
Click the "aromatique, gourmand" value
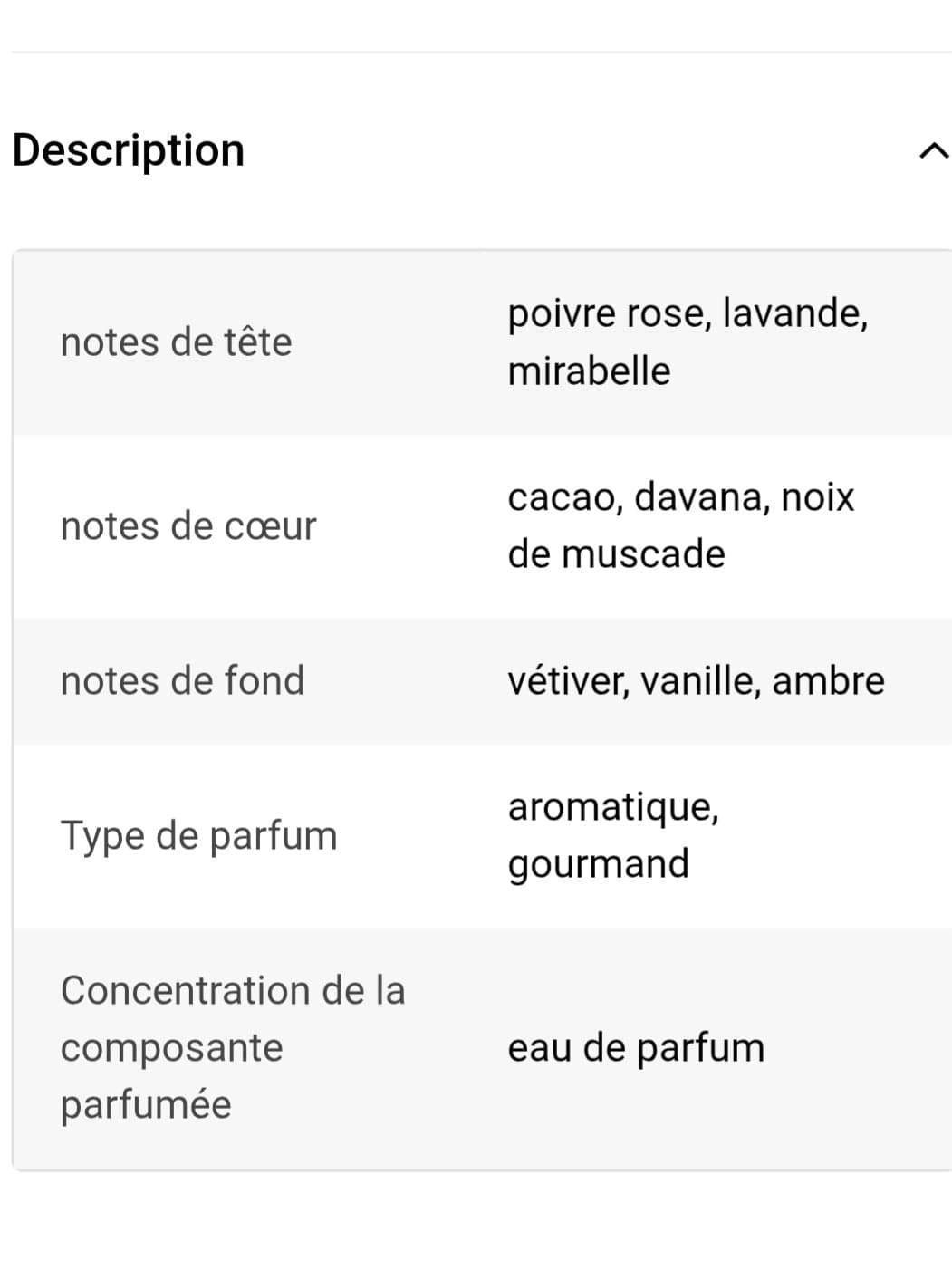click(613, 834)
